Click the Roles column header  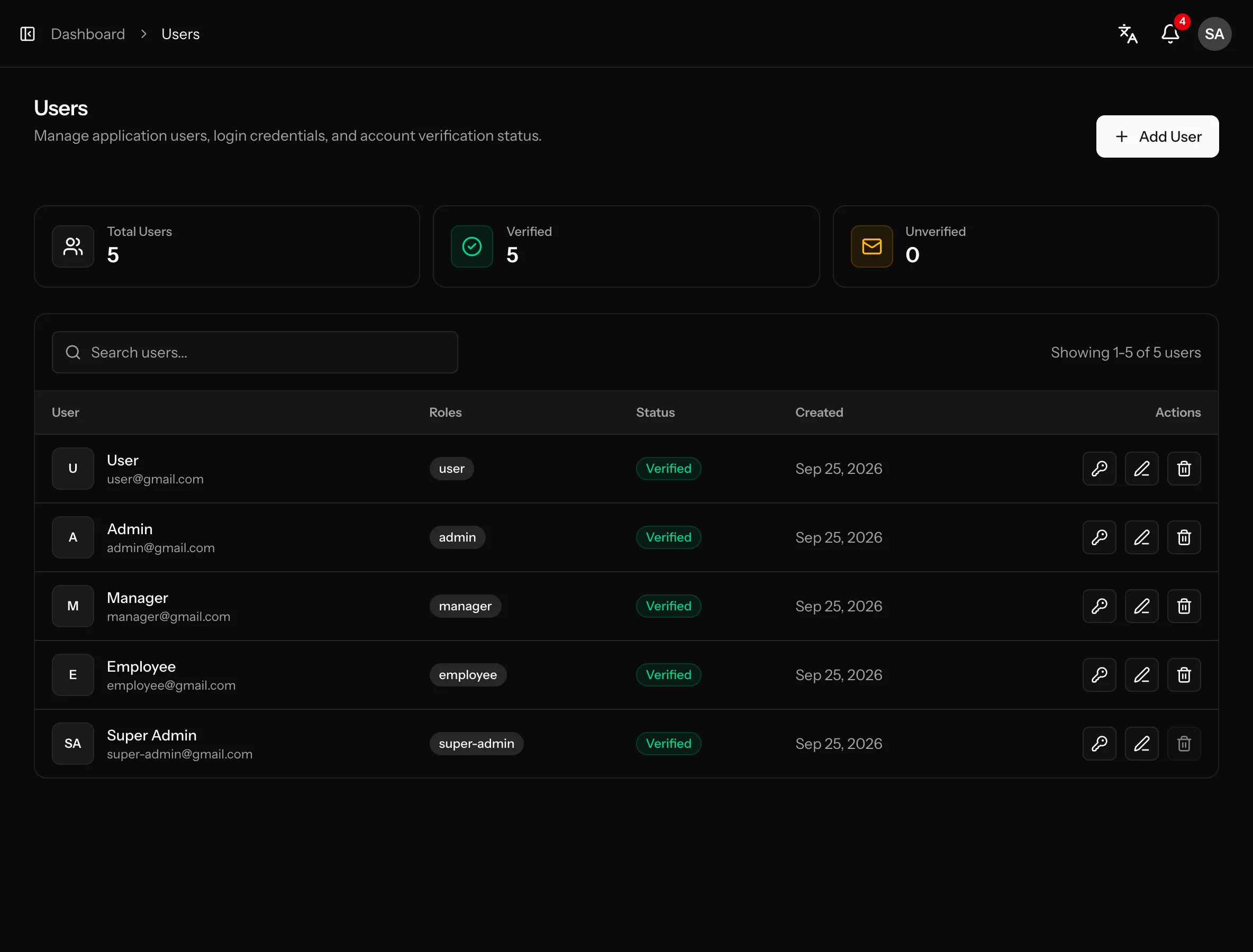tap(445, 413)
